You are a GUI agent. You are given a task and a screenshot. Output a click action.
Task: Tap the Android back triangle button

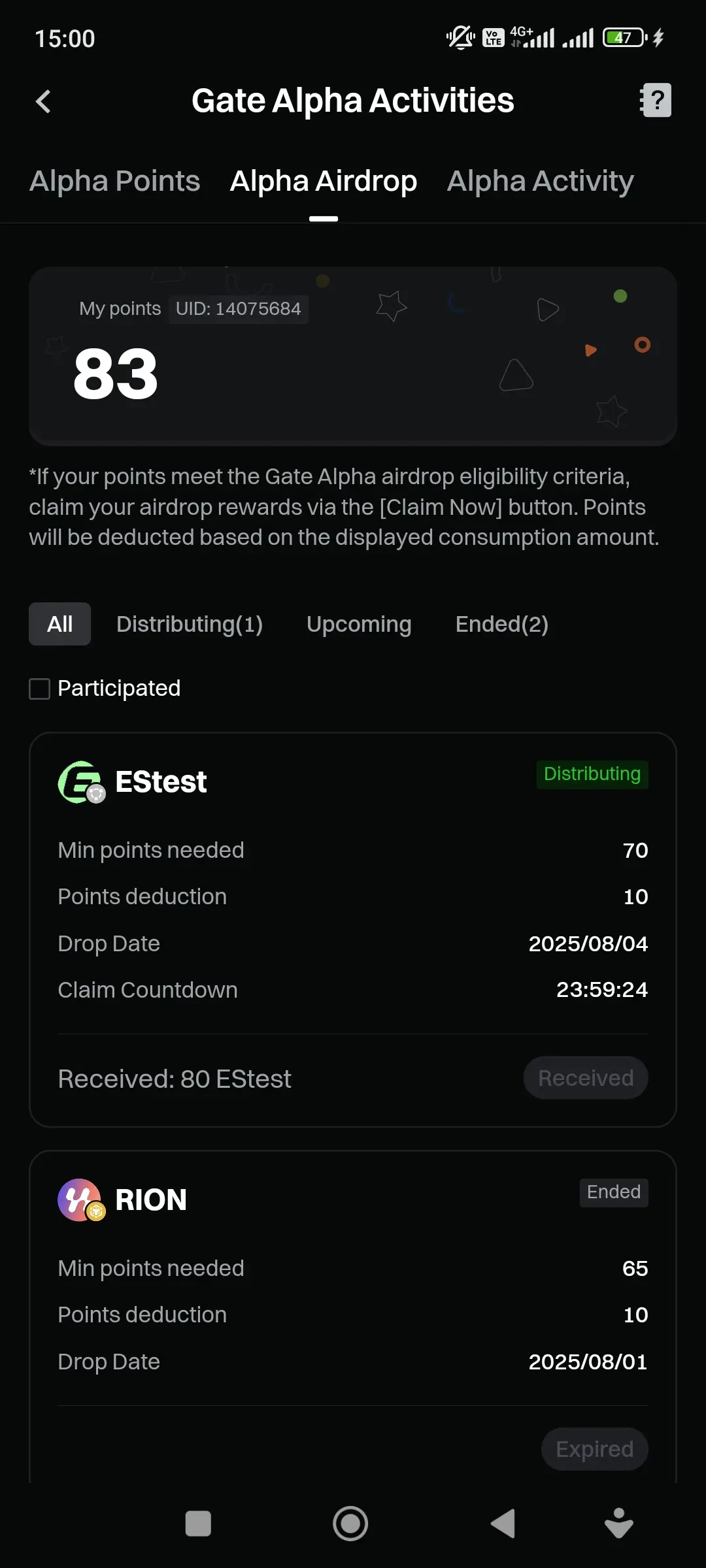coord(503,1524)
